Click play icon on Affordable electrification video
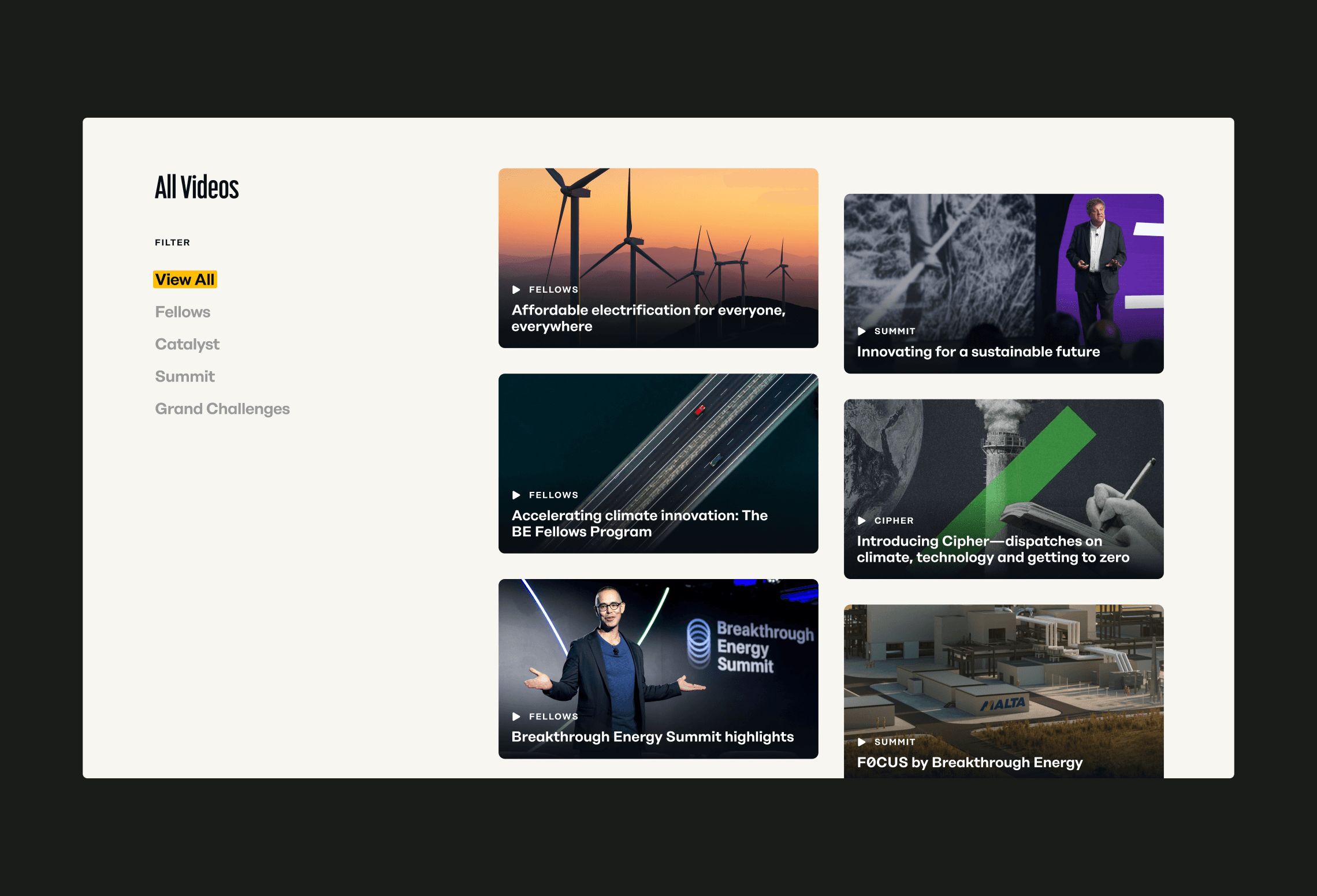Viewport: 1317px width, 896px height. [x=516, y=290]
